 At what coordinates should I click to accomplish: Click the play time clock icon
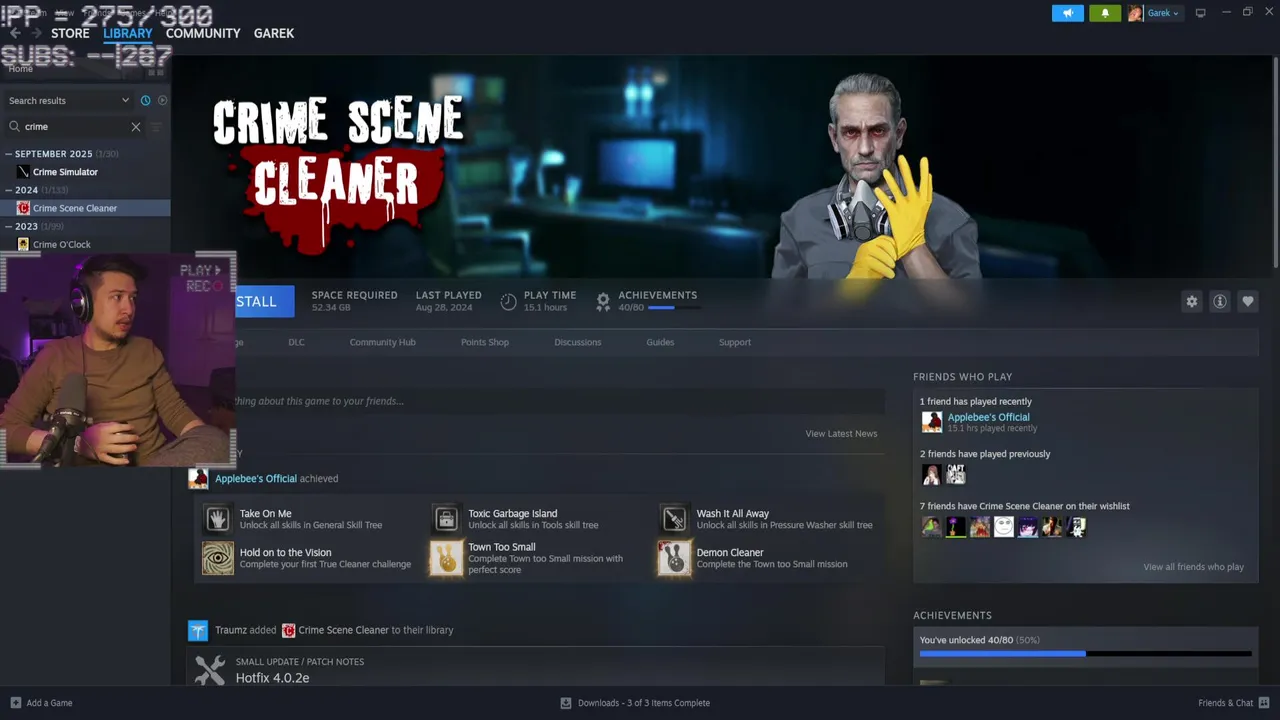tap(508, 301)
